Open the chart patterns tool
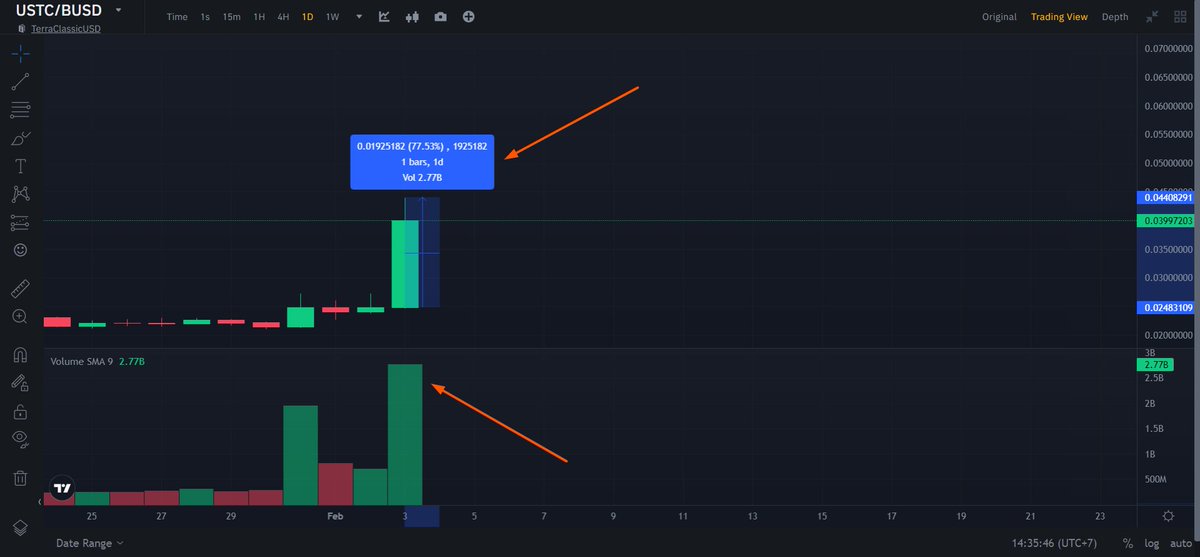The width and height of the screenshot is (1200, 557). pos(20,194)
